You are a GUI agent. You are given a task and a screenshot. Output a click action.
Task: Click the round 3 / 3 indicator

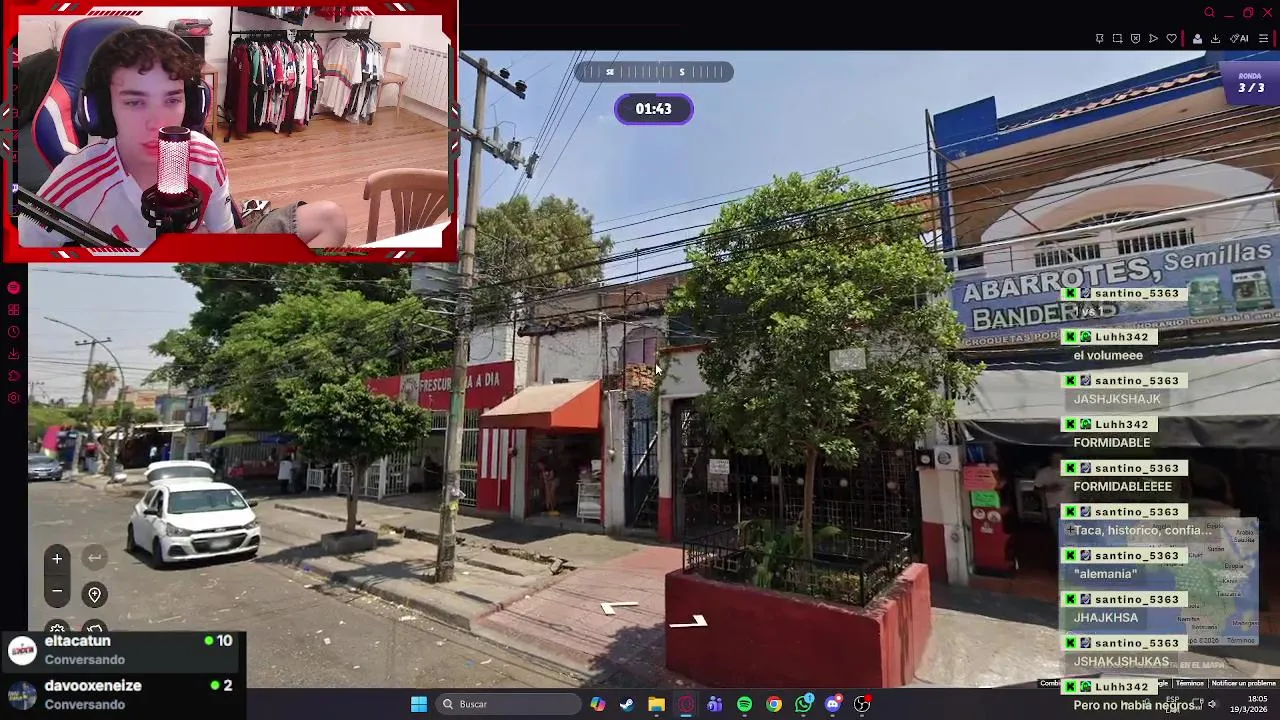coord(1251,83)
